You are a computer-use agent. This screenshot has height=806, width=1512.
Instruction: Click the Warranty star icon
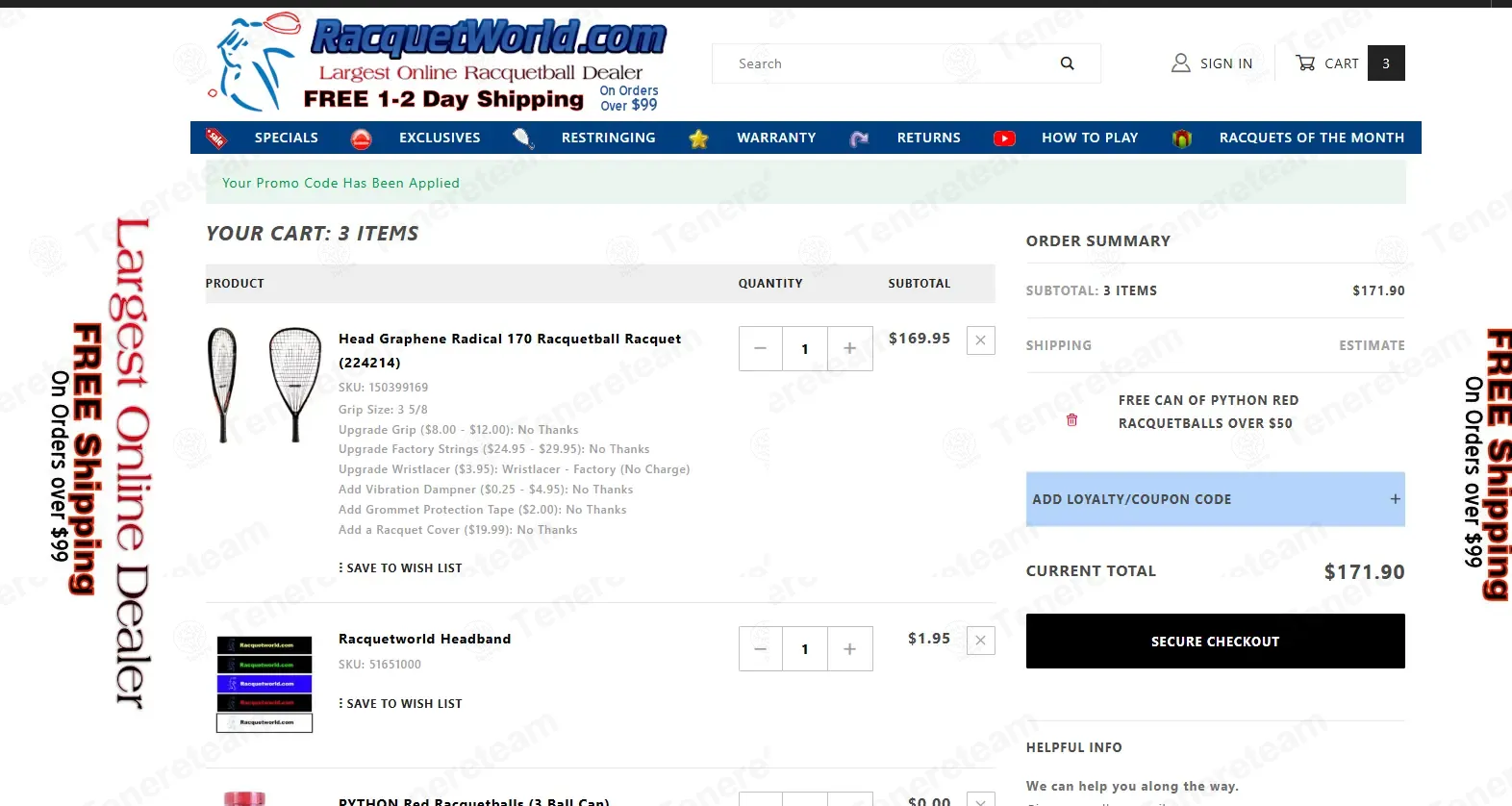coord(698,139)
